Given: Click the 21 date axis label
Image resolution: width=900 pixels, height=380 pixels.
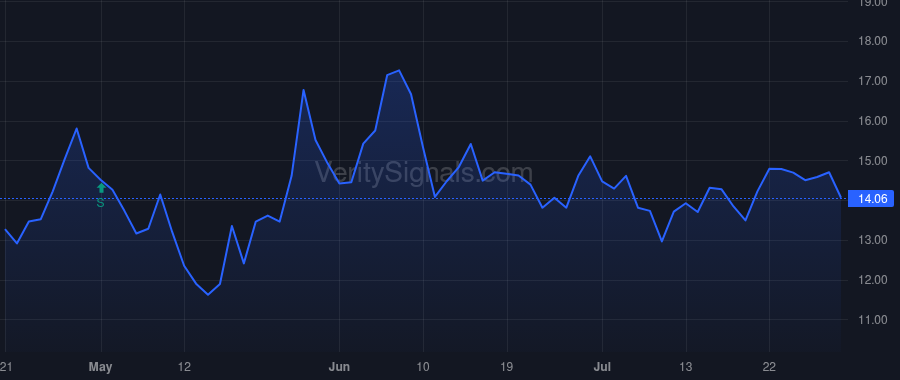Looking at the screenshot, I should 6,367.
